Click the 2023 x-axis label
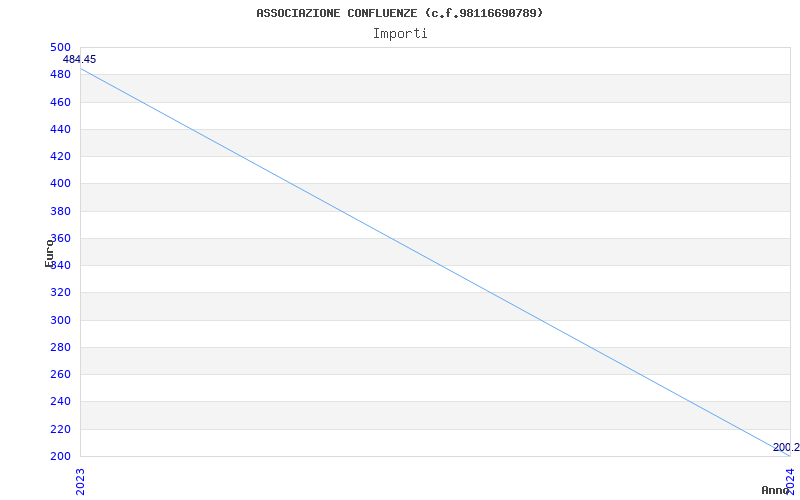This screenshot has height=500, width=800. coord(81,482)
